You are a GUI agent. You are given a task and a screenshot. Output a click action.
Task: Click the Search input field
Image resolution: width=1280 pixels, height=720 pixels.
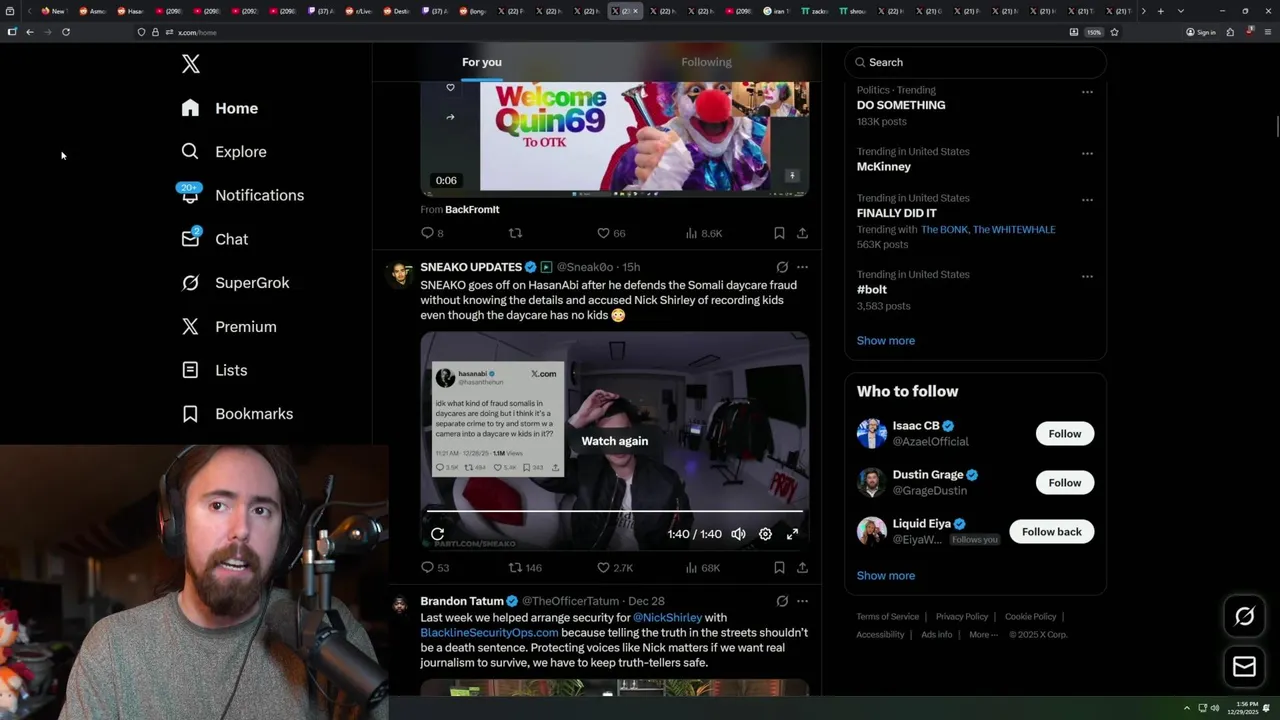pyautogui.click(x=975, y=62)
